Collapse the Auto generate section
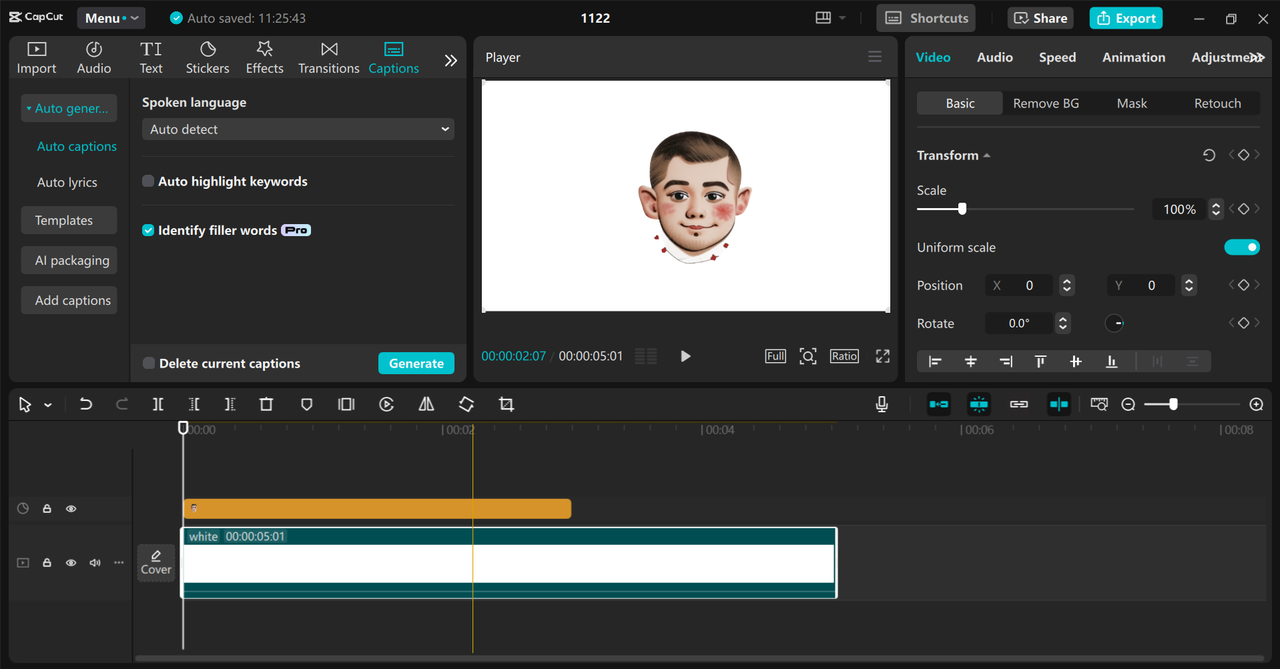The image size is (1280, 669). click(x=69, y=108)
